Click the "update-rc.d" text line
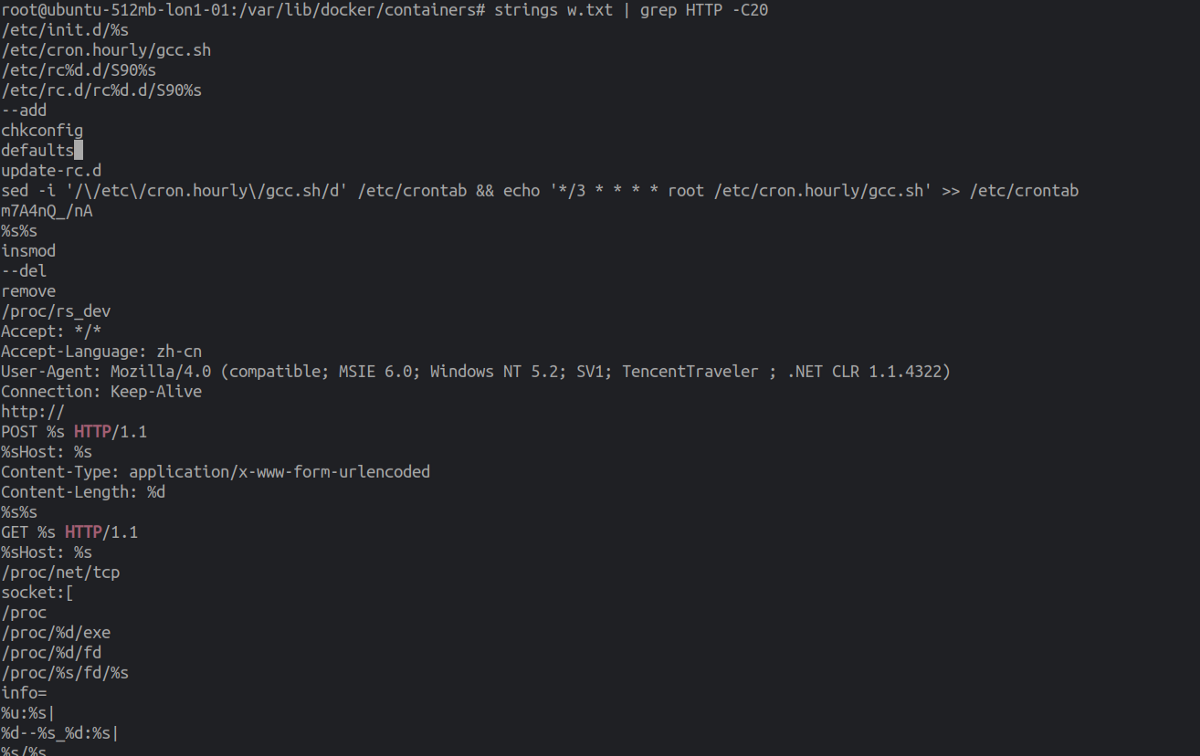The height and width of the screenshot is (756, 1200). click(51, 171)
